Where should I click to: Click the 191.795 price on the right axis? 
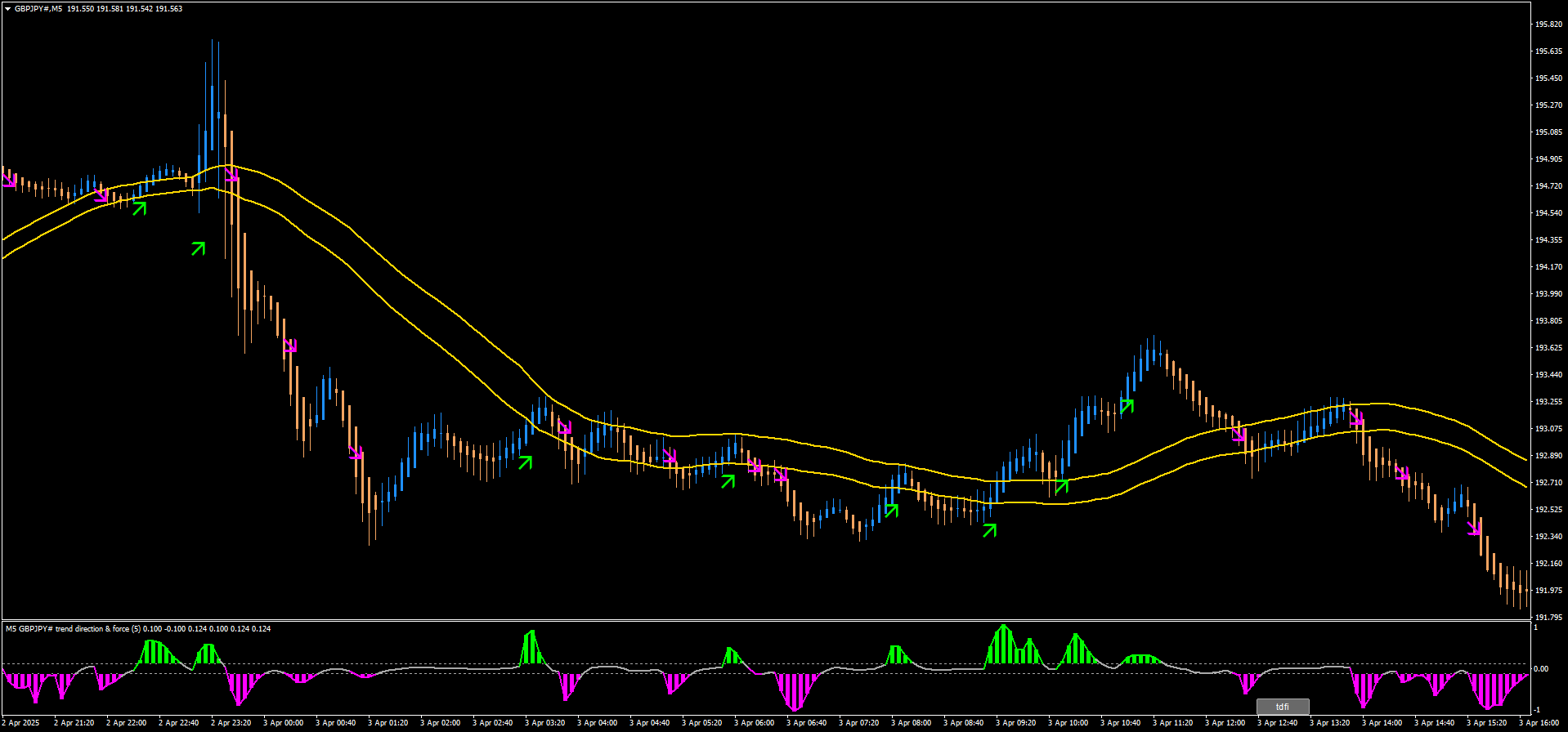tap(1548, 618)
